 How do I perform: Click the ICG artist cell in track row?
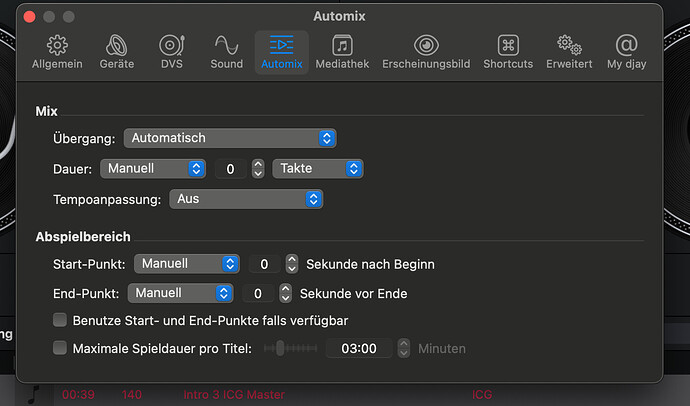pyautogui.click(x=482, y=395)
